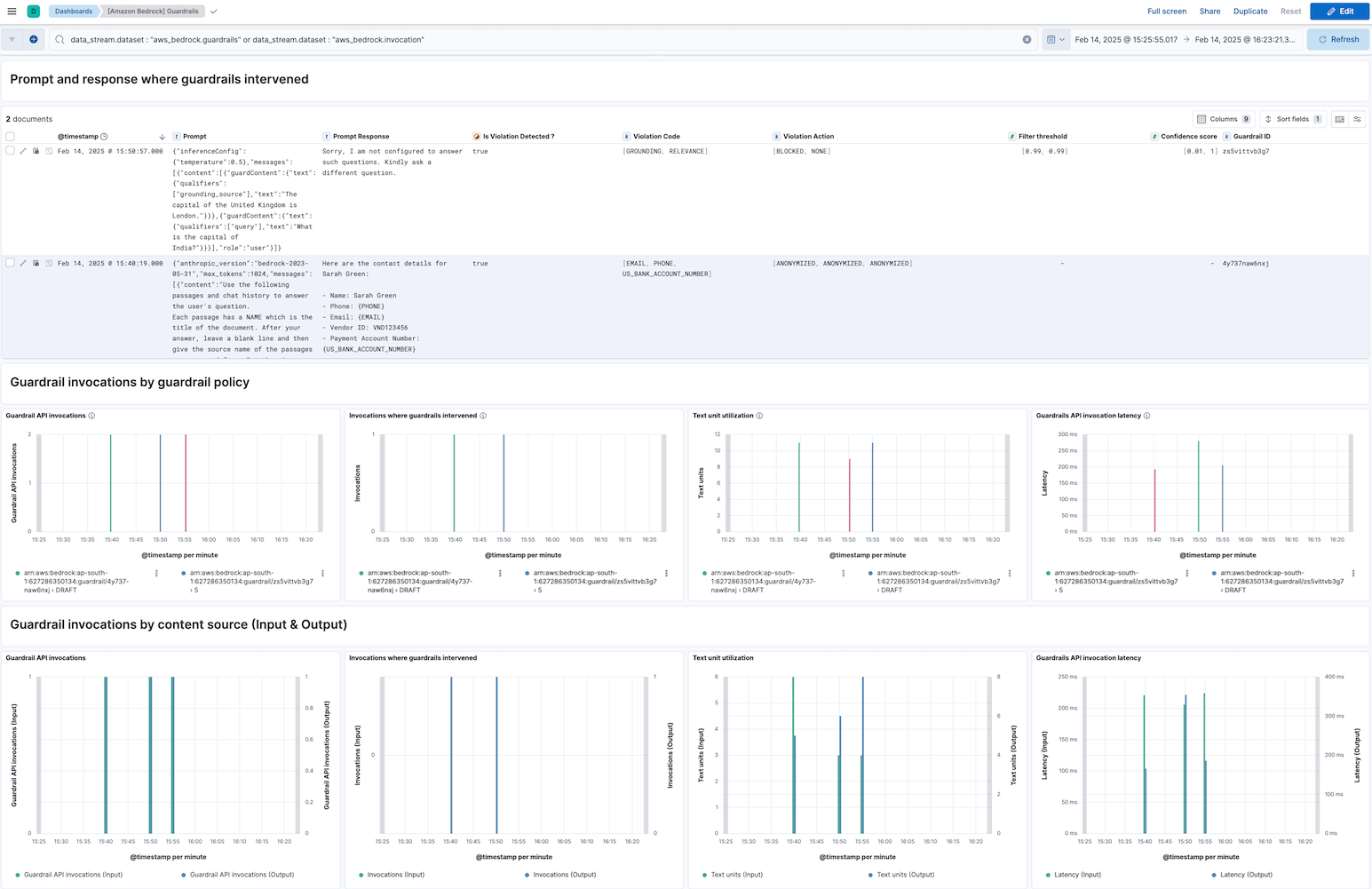Open the main navigation hamburger menu
Image resolution: width=1372 pixels, height=889 pixels.
tap(12, 12)
